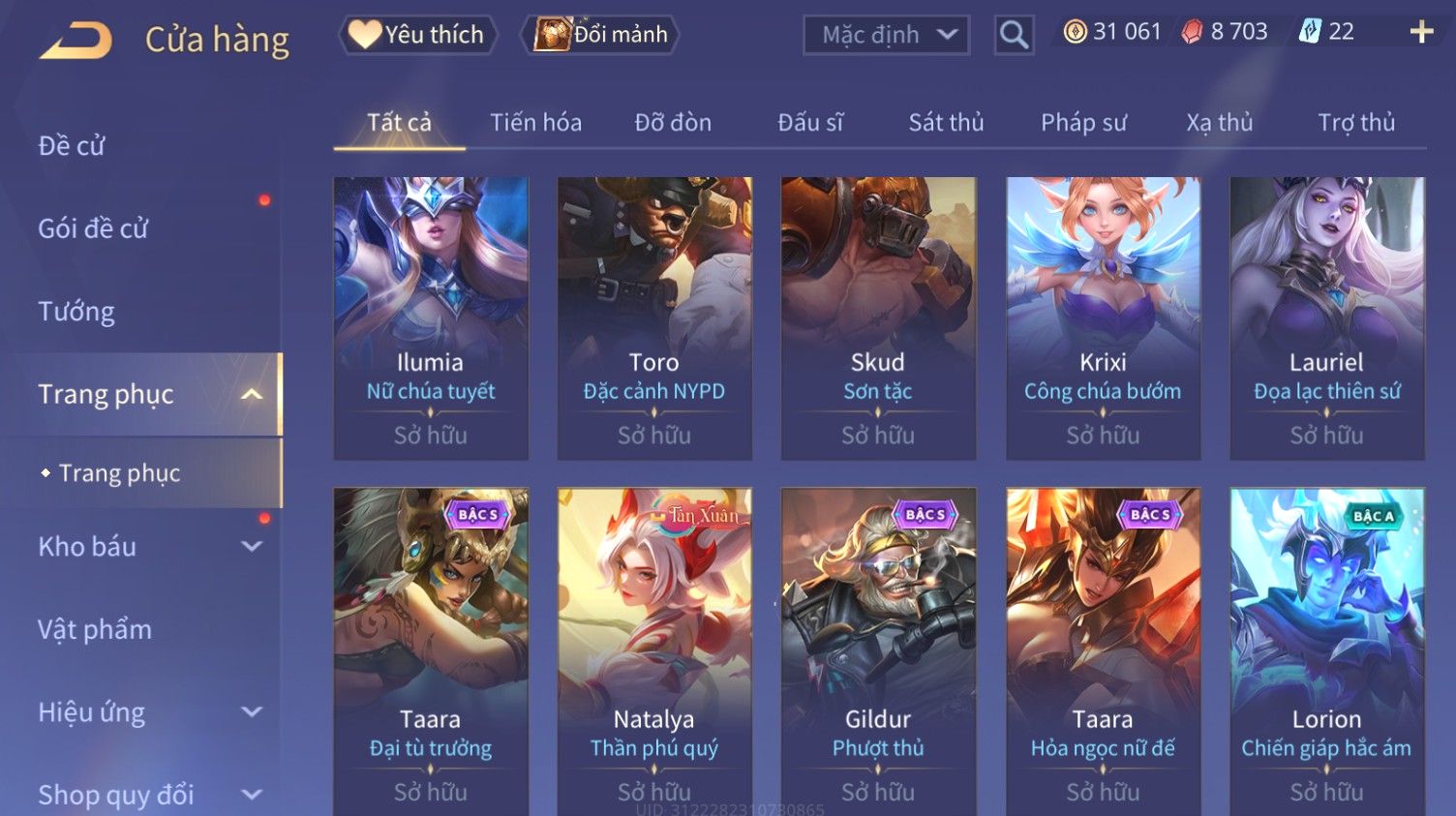Image resolution: width=1456 pixels, height=816 pixels.
Task: Select Lorion Chiến giáp hắc ám card
Action: (1327, 651)
